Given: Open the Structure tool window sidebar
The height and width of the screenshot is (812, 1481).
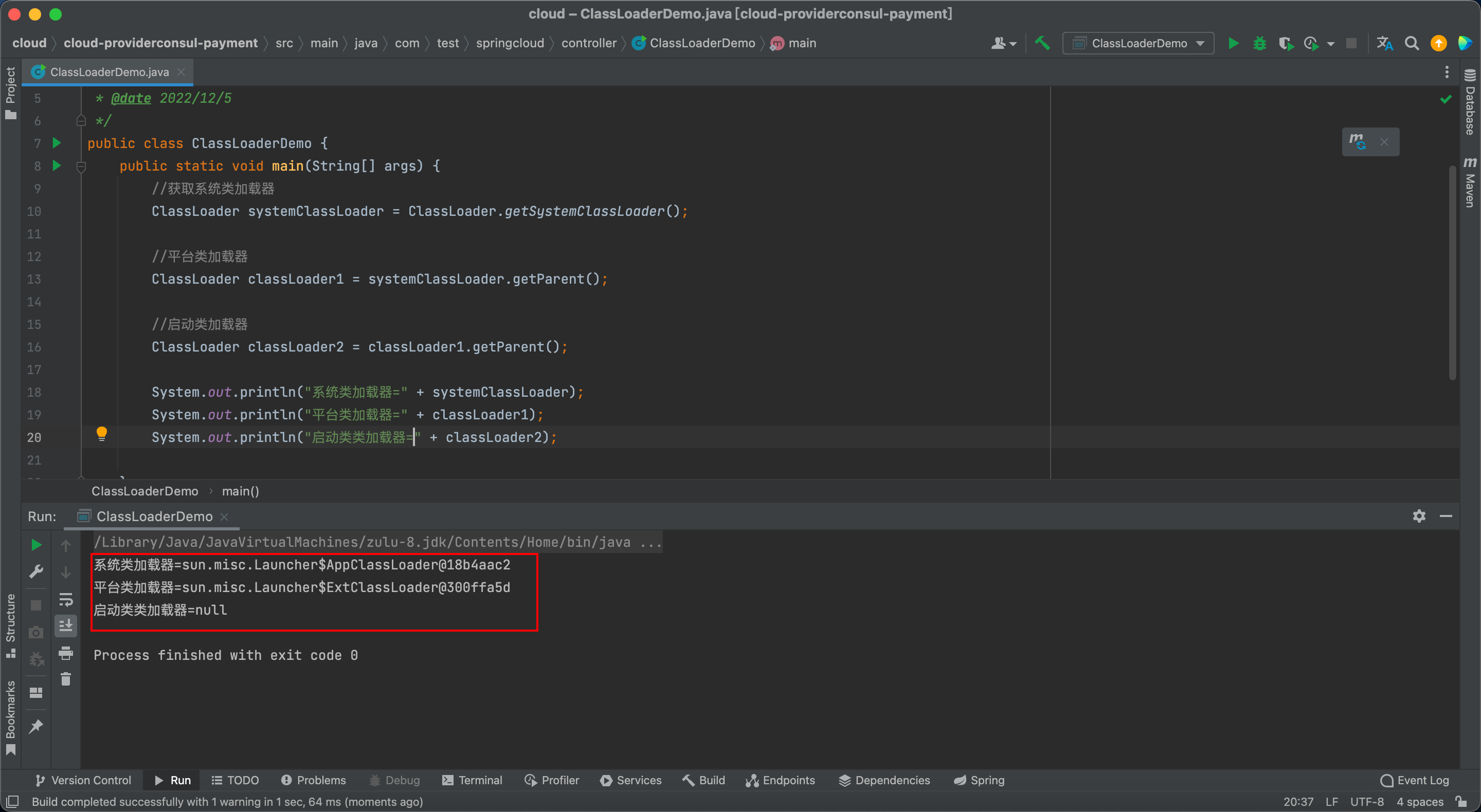Looking at the screenshot, I should coord(10,626).
